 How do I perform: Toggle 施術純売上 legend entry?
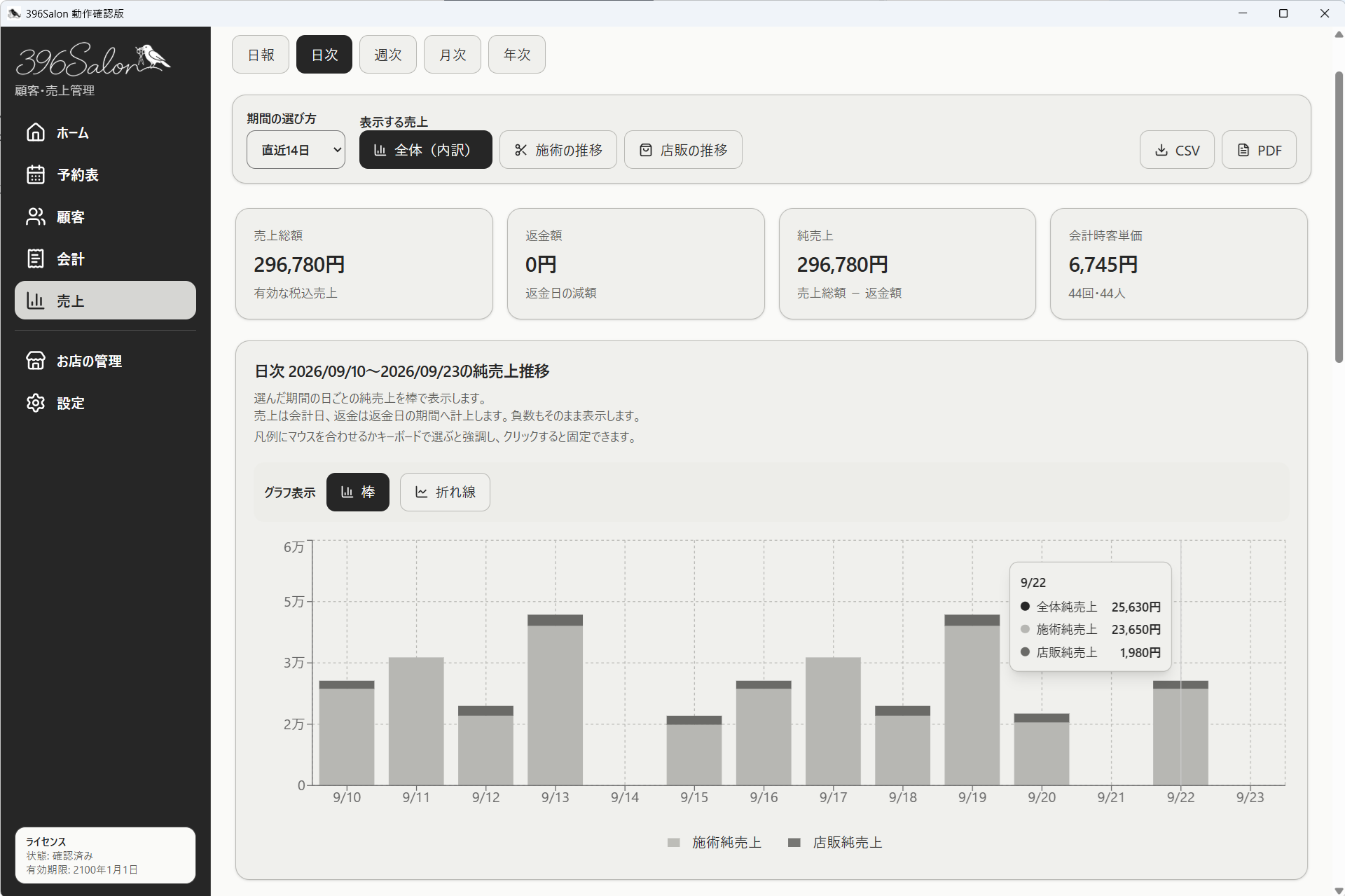pyautogui.click(x=715, y=843)
